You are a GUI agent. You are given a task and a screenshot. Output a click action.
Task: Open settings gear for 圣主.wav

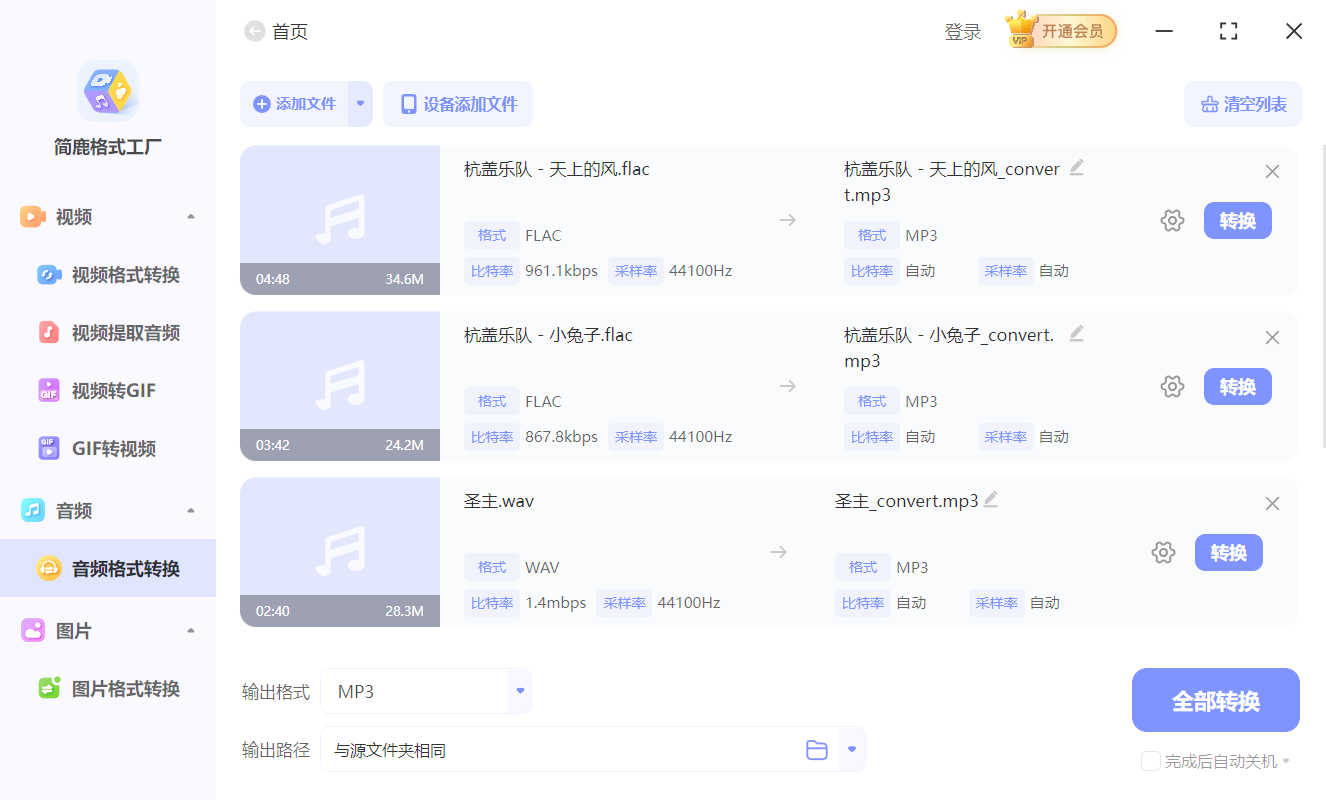coord(1163,553)
